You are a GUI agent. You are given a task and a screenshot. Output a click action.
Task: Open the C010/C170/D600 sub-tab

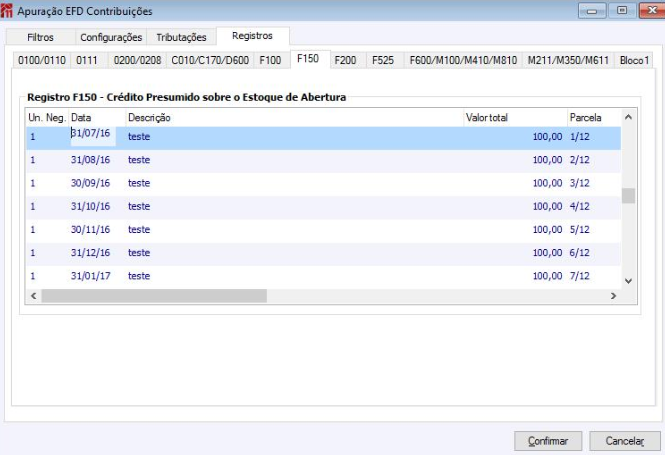coord(210,60)
